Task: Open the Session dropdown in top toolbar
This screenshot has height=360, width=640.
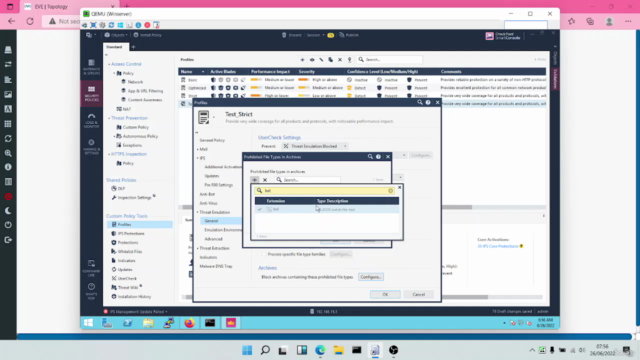Action: click(315, 35)
